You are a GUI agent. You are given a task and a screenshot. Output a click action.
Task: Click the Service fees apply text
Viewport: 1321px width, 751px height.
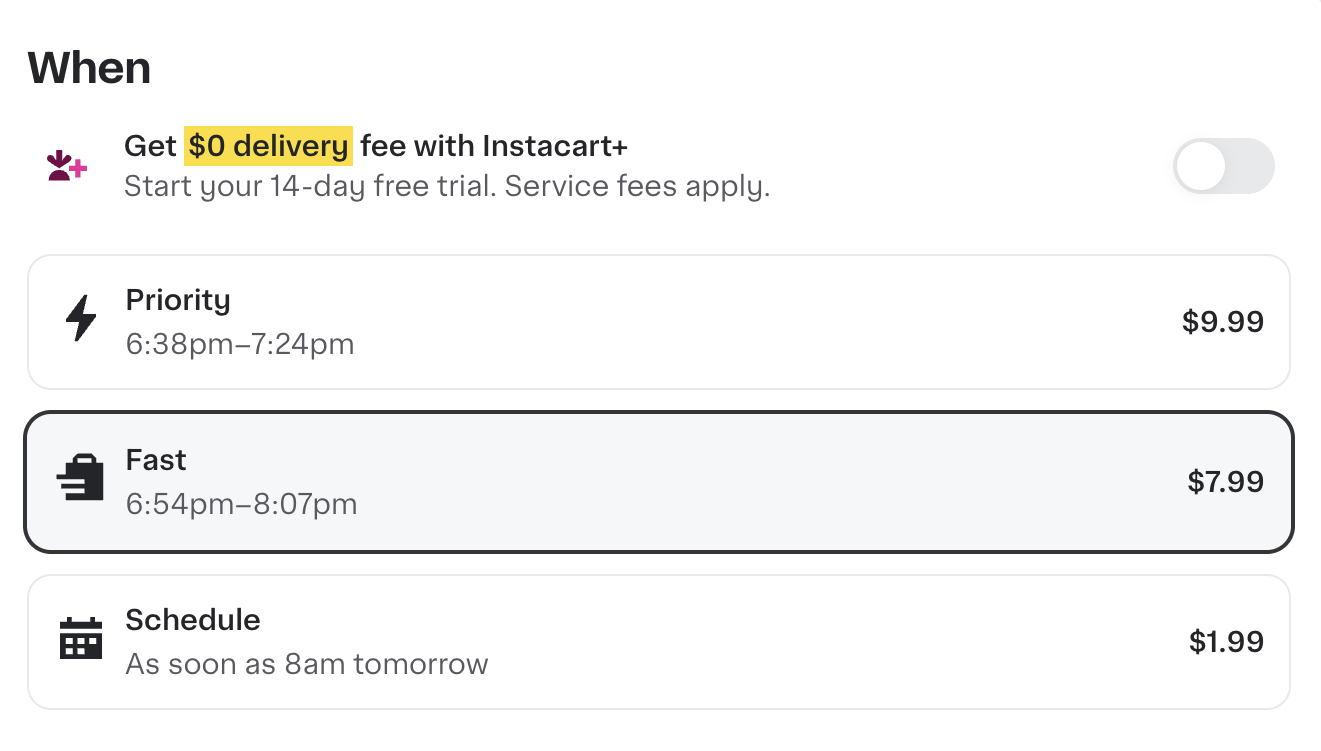coord(638,186)
